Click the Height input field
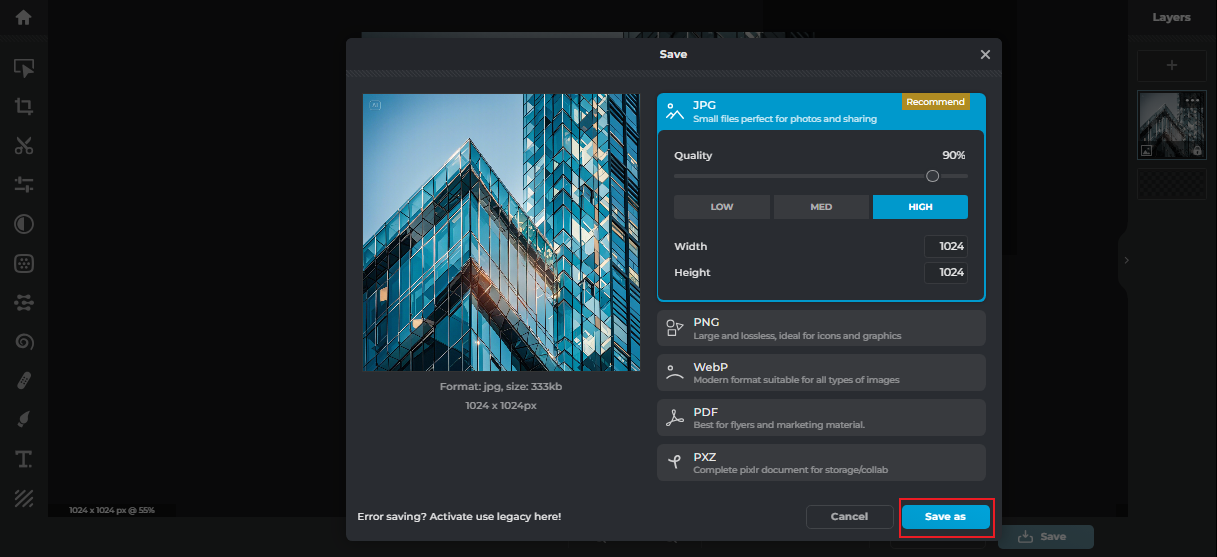The image size is (1217, 557). [945, 272]
